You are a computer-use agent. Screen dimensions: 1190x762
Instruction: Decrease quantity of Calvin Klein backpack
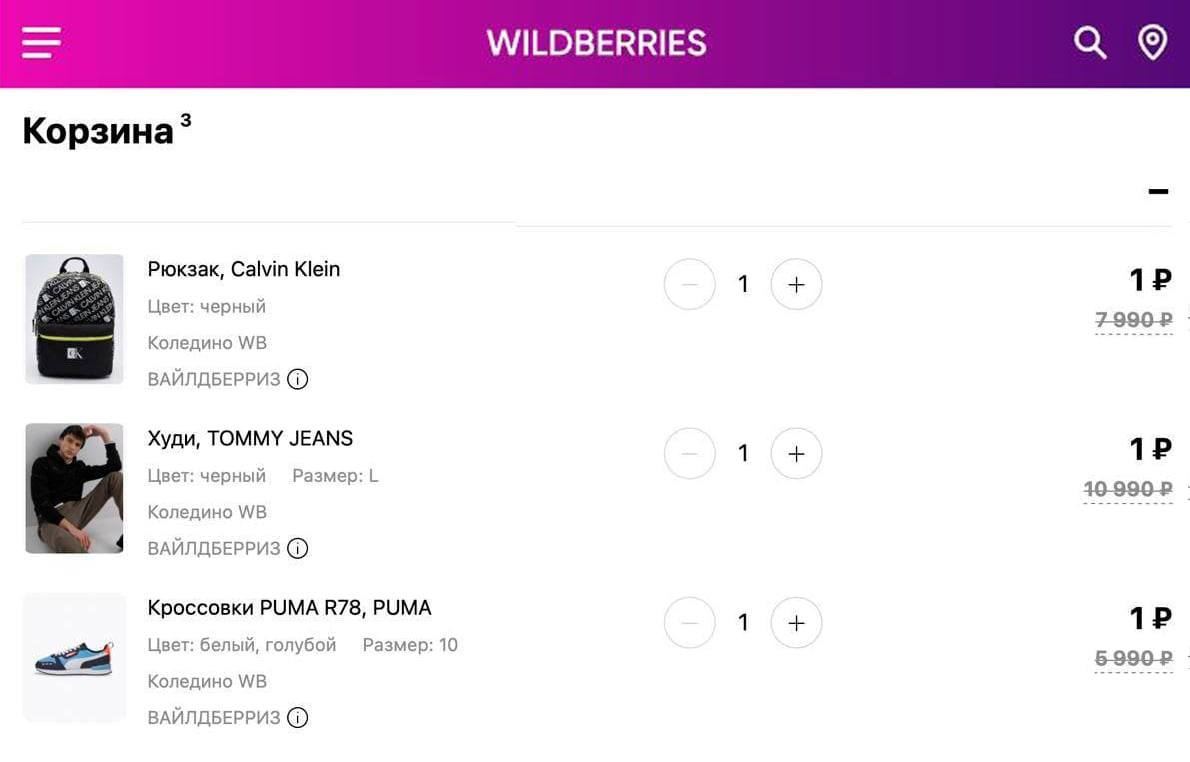(x=690, y=285)
